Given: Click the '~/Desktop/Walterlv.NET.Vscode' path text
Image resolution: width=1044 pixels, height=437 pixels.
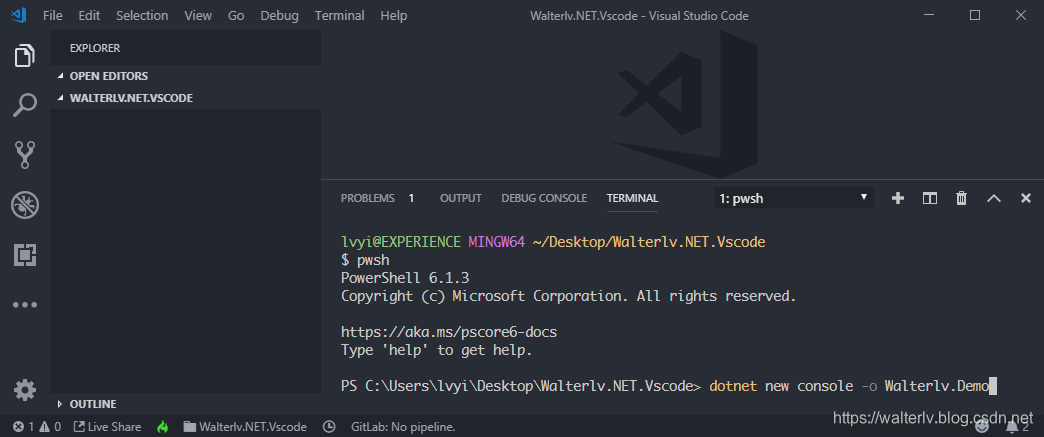Looking at the screenshot, I should [649, 242].
